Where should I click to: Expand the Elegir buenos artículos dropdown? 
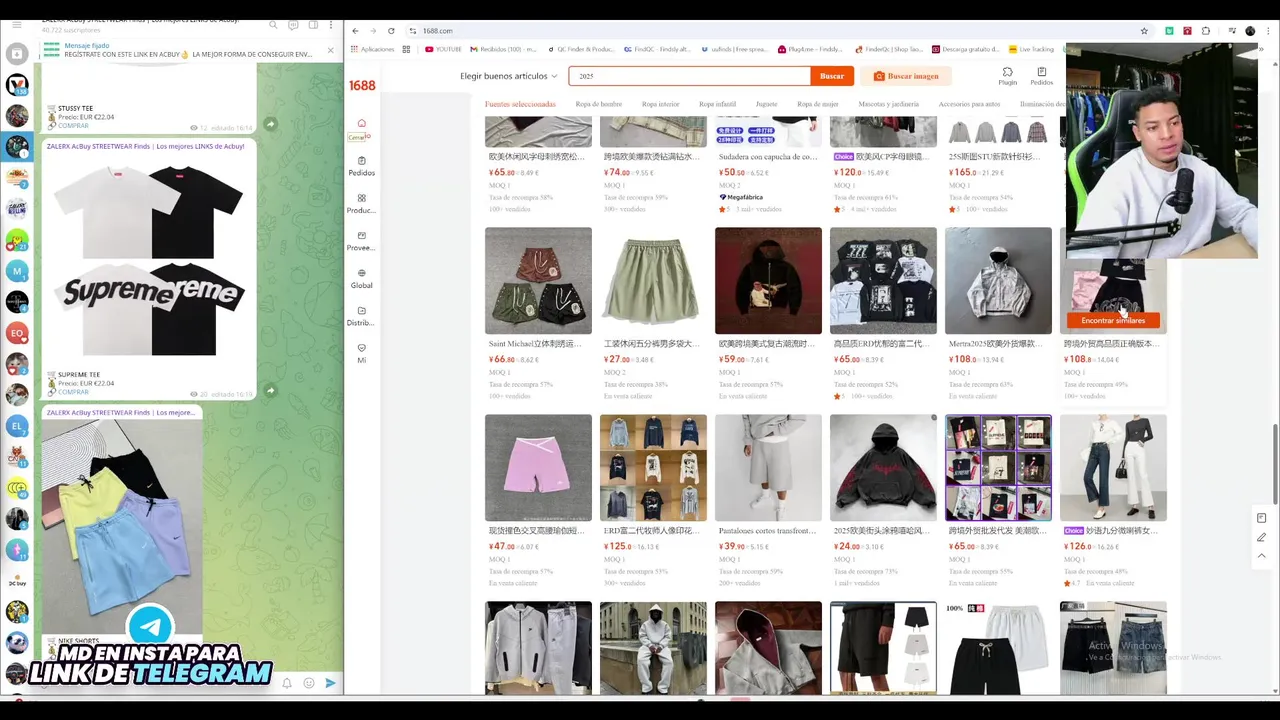[x=509, y=76]
